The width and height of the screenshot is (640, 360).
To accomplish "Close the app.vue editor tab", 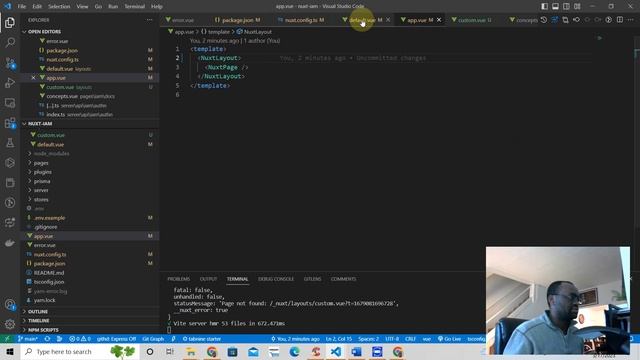I will coord(439,20).
